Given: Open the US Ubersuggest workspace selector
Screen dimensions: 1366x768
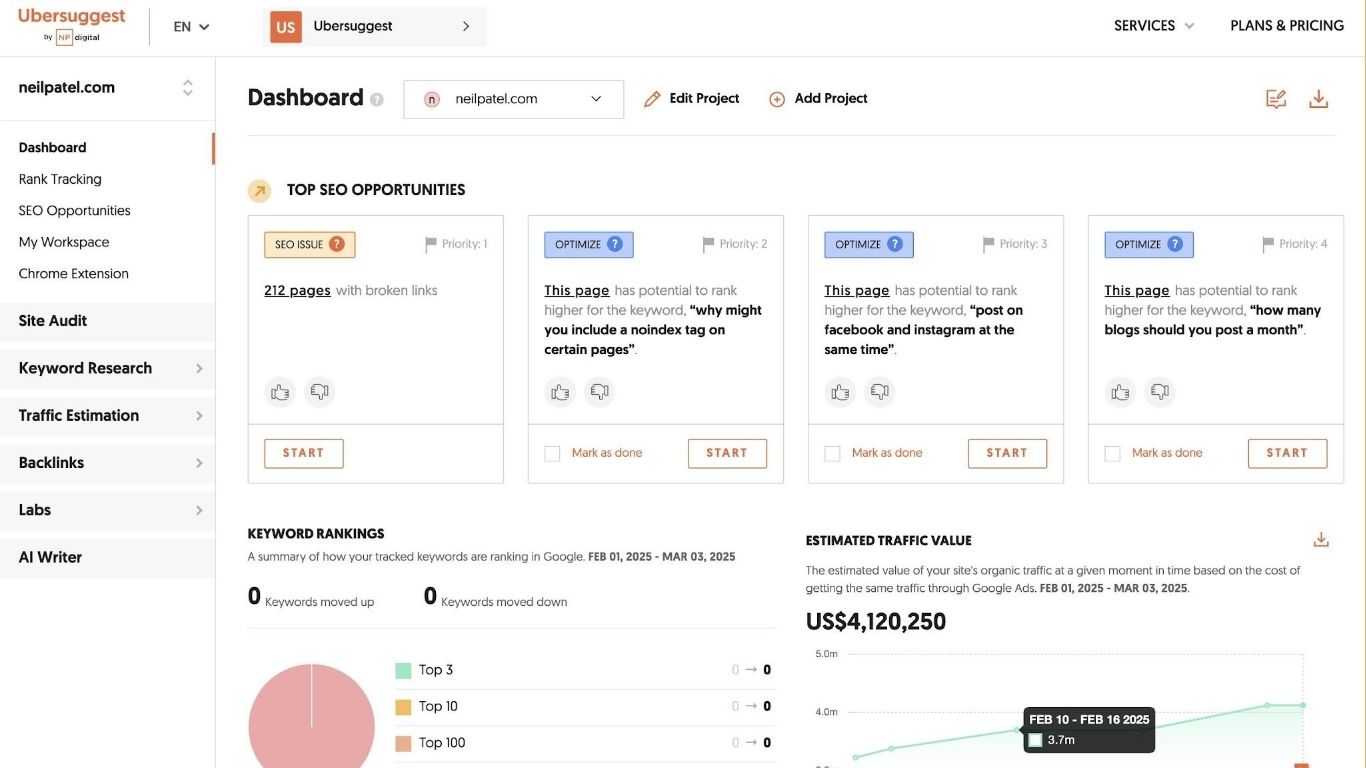Looking at the screenshot, I should pos(375,27).
